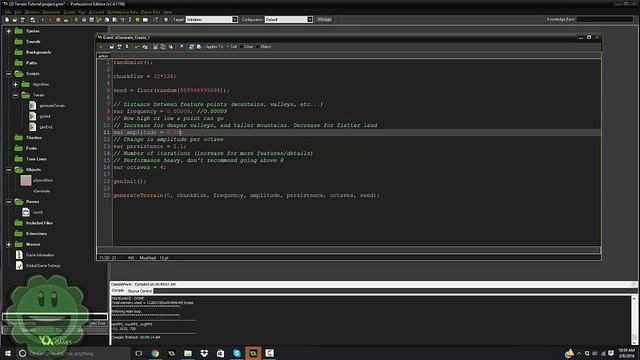The width and height of the screenshot is (640, 360).
Task: Save the project with the toolbar disk icon
Action: pos(22,20)
